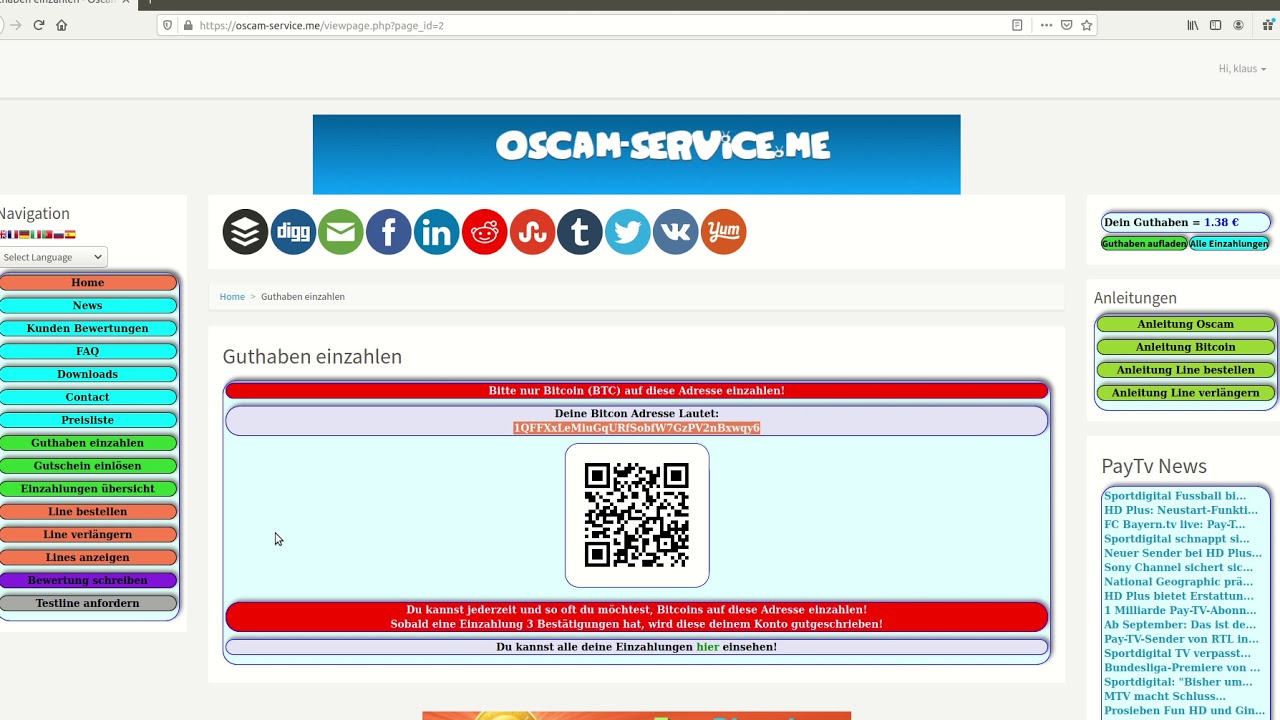Open Line verlängern navigation item
This screenshot has height=720, width=1280.
click(88, 535)
